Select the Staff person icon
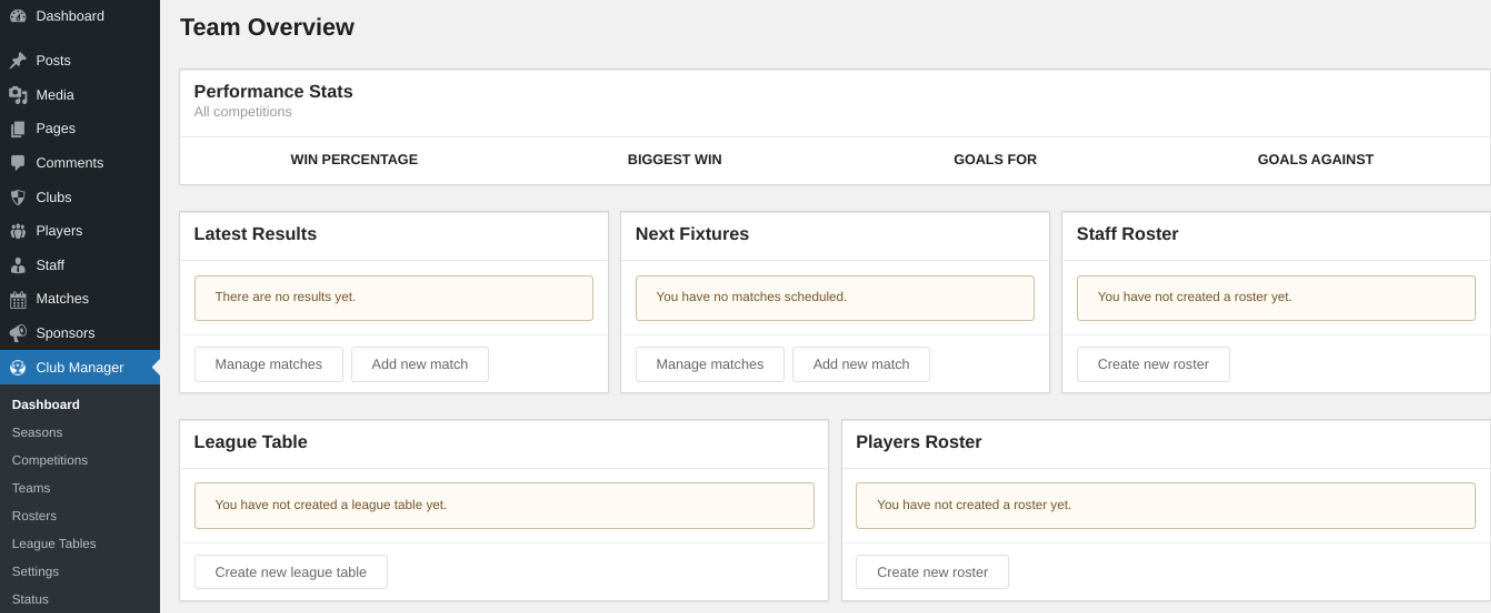 19,265
